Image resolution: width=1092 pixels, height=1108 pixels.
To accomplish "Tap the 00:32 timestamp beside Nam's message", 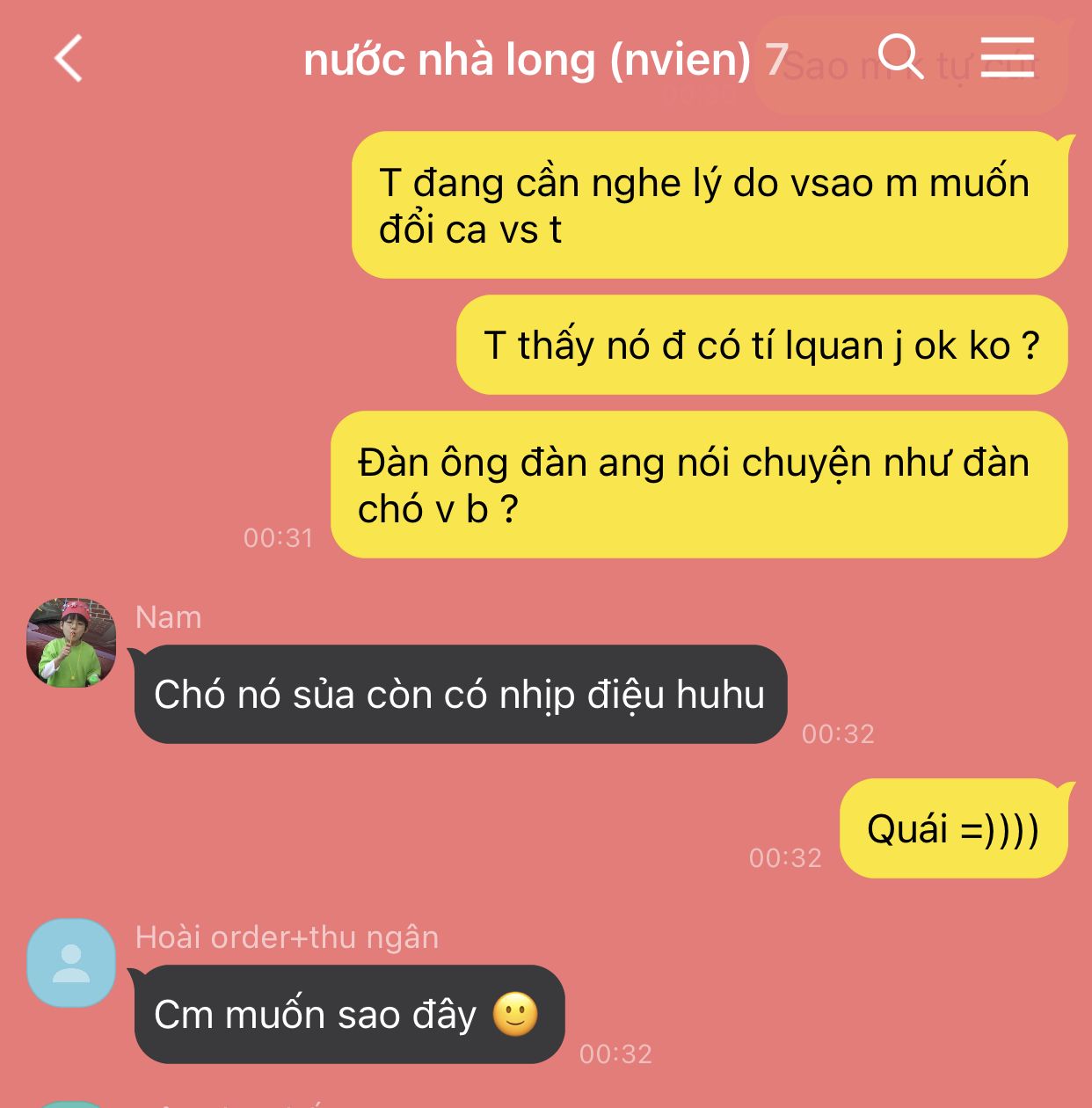I will 838,733.
